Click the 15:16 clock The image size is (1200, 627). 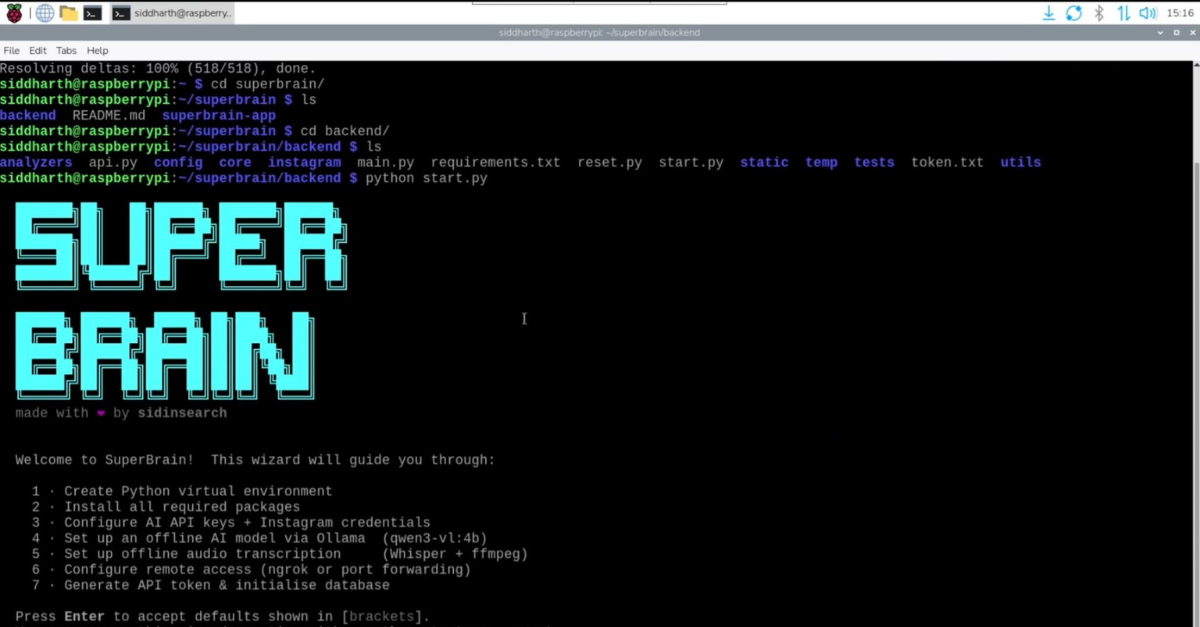(x=1178, y=13)
